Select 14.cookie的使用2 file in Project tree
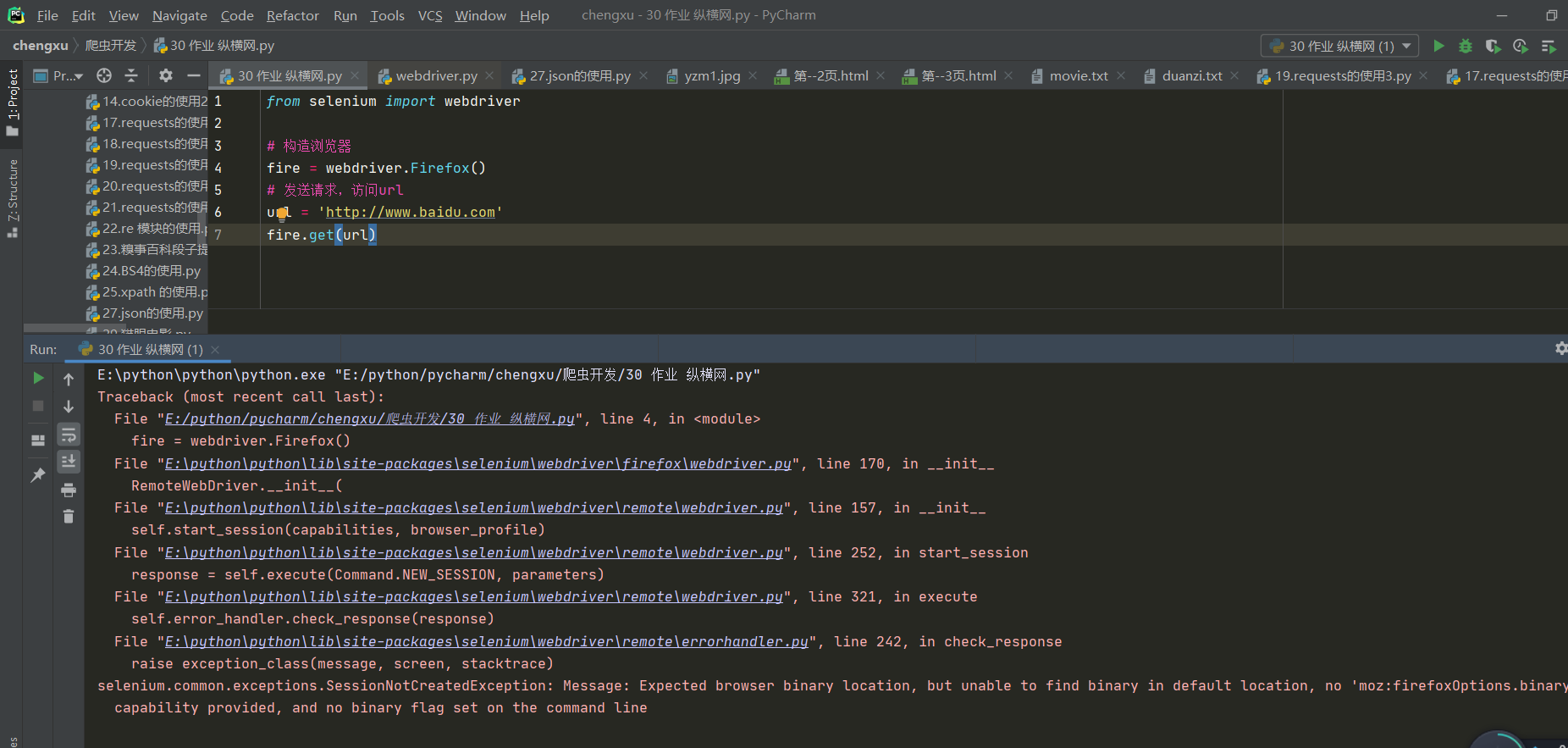The height and width of the screenshot is (748, 1568). coord(146,101)
